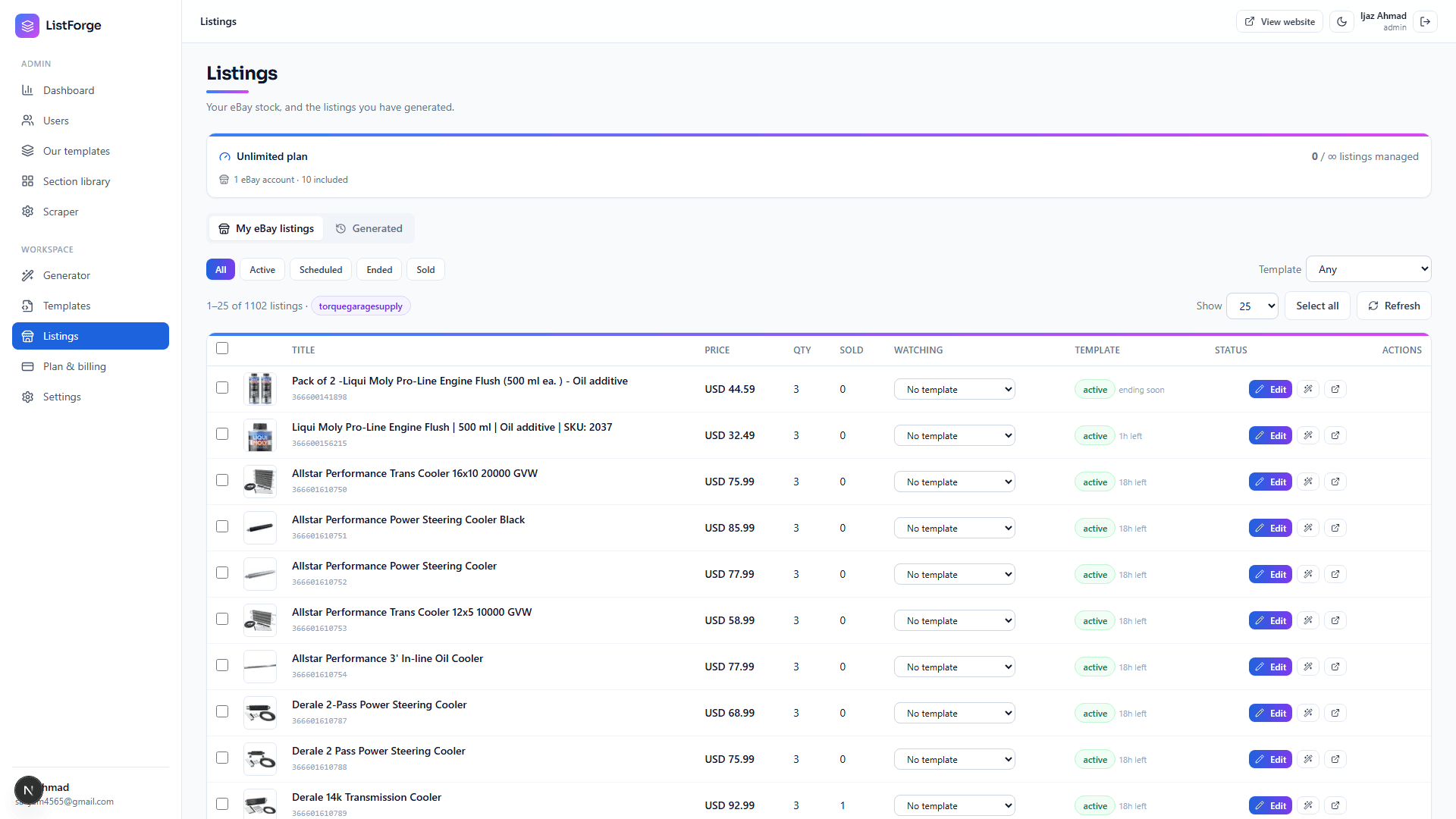Toggle the select-all checkbox in table header
This screenshot has height=819, width=1456.
[222, 348]
